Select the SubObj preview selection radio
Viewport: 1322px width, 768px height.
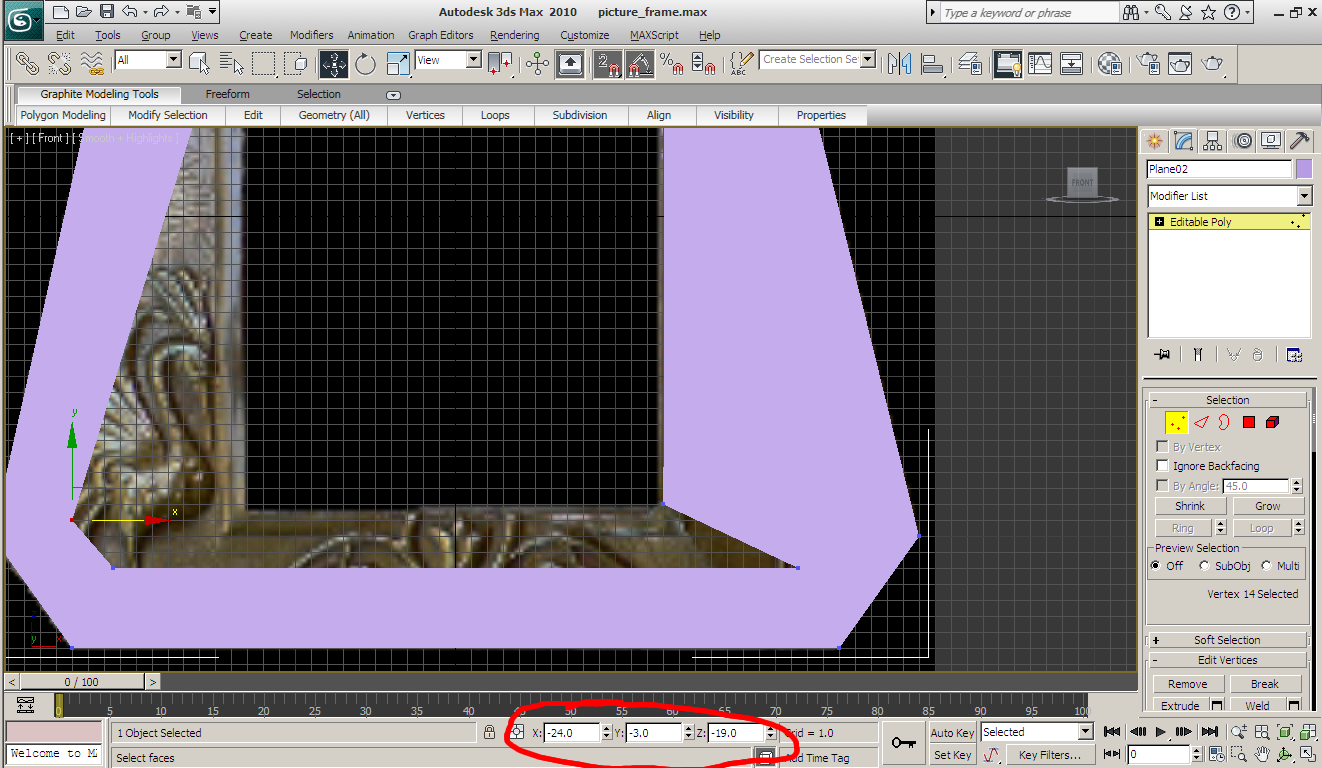1204,566
